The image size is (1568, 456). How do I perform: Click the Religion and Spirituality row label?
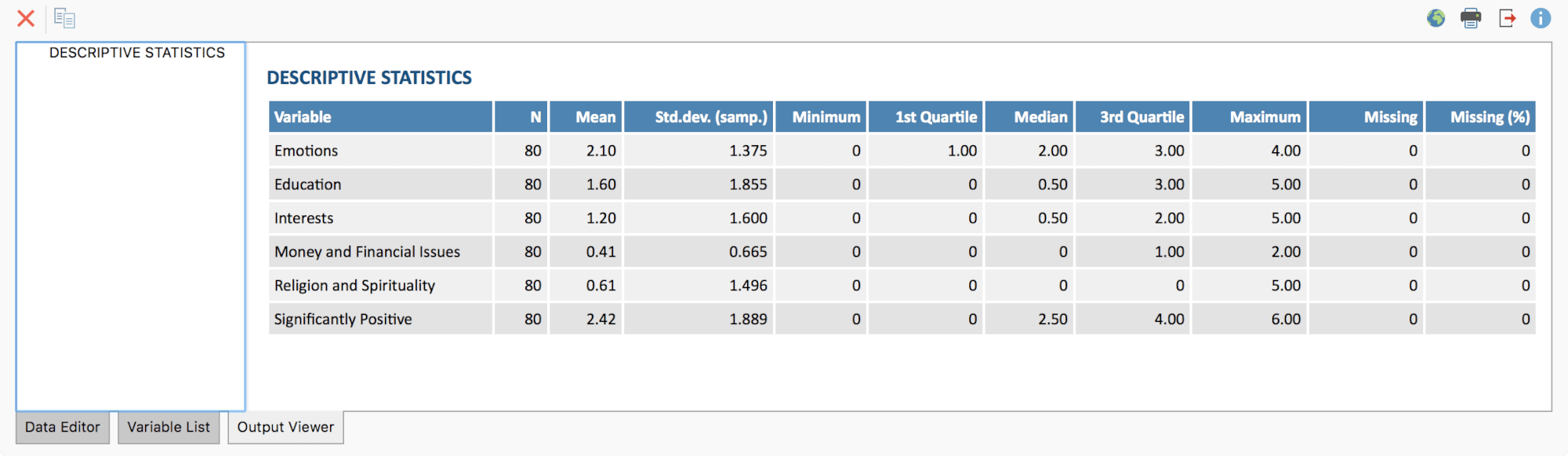point(354,286)
